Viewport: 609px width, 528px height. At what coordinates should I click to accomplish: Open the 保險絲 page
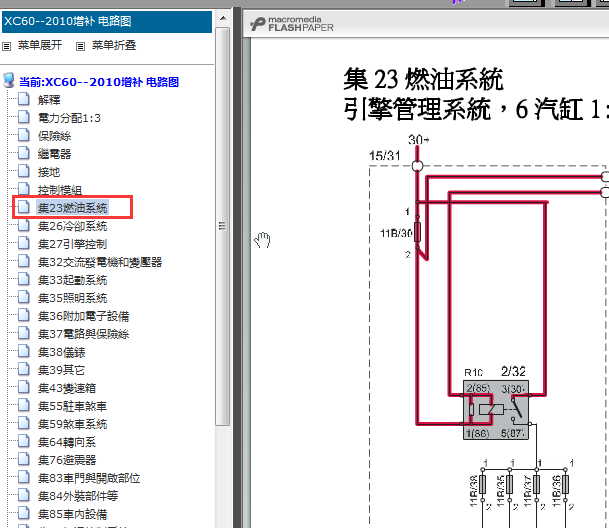(54, 136)
